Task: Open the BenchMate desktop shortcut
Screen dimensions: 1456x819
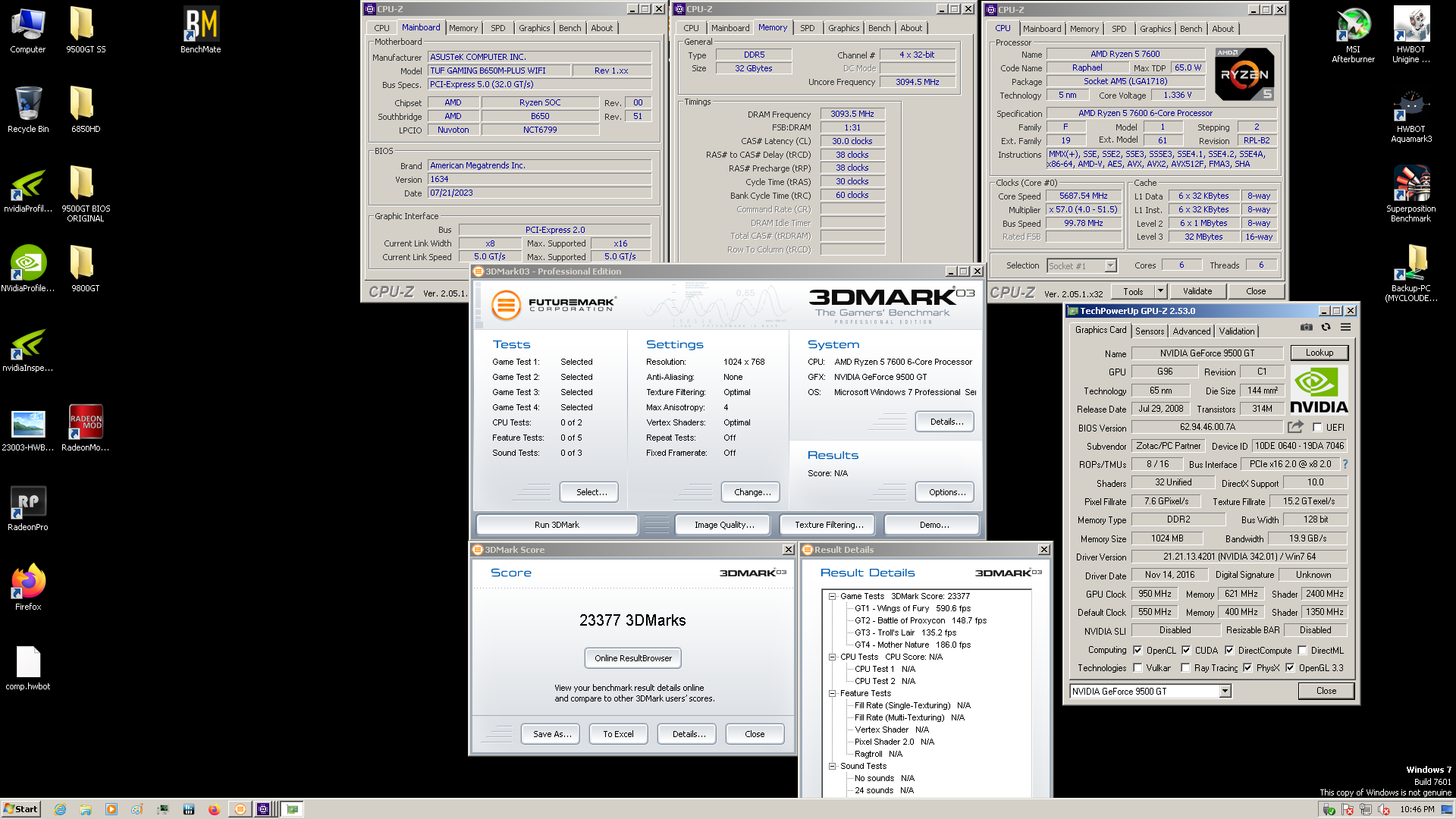Action: click(201, 30)
